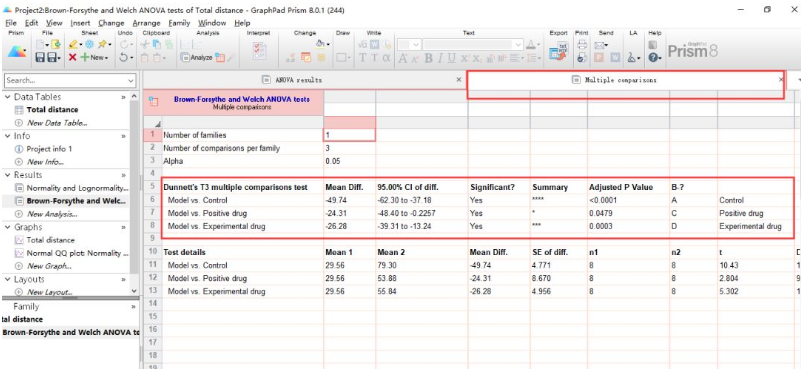Collapse the Graphs section in navigator
Image resolution: width=806 pixels, height=369 pixels.
coord(7,227)
